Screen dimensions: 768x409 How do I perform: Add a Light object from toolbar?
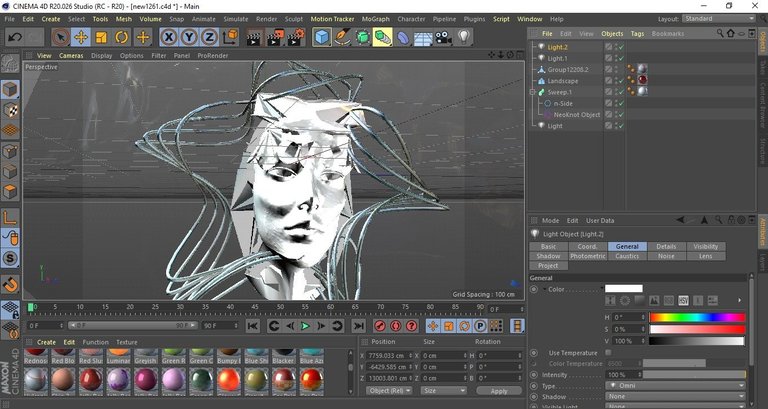(x=464, y=37)
